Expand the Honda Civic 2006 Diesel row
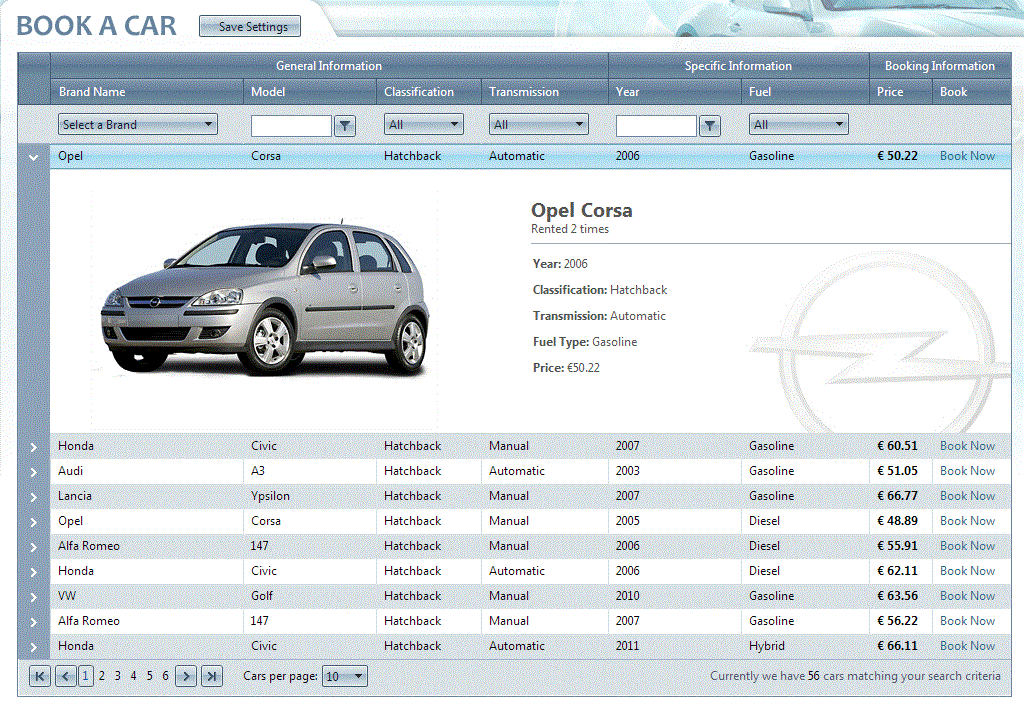Screen dimensions: 1024x707 click(x=34, y=572)
